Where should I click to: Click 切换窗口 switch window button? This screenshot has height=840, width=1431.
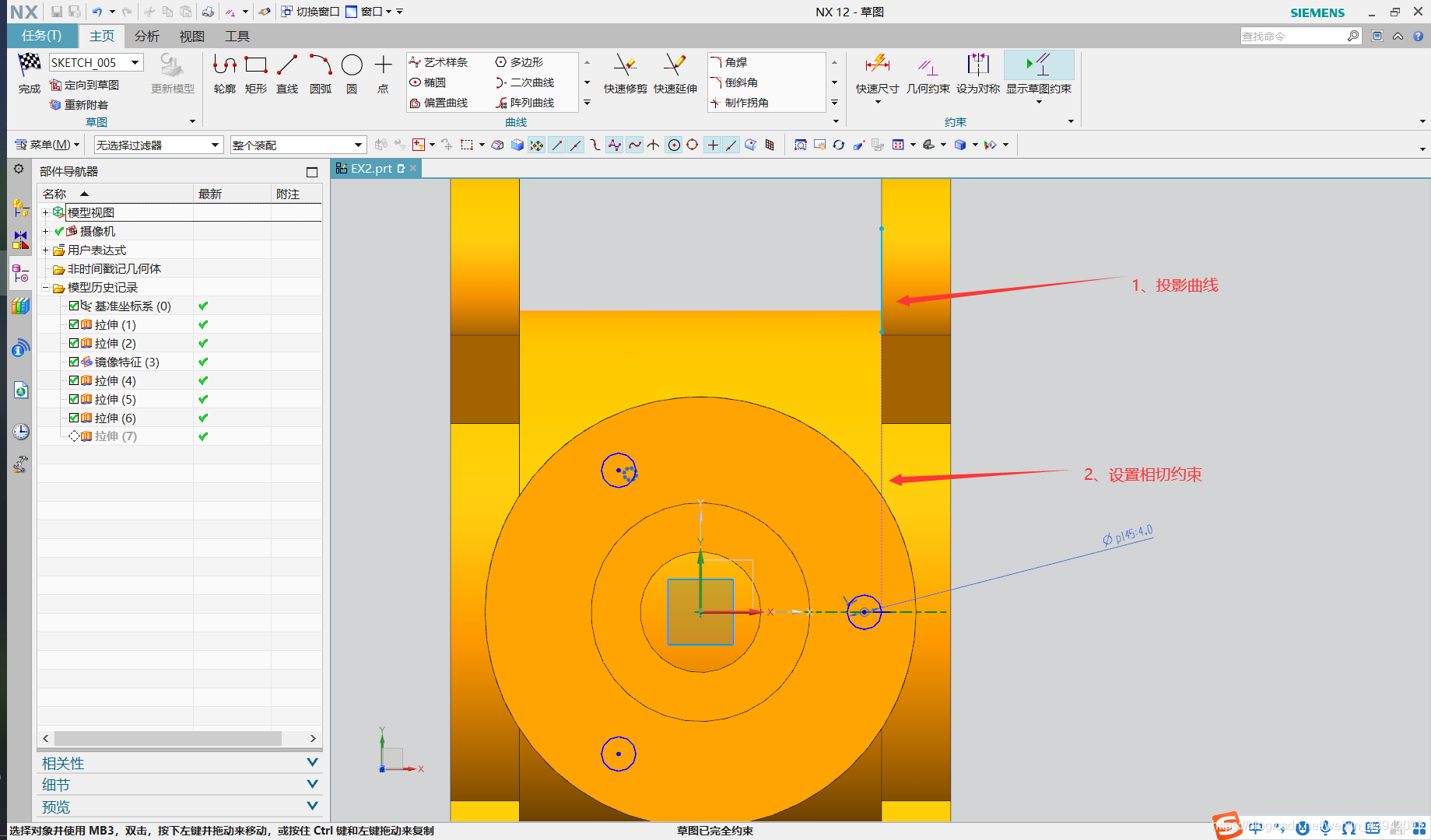tap(310, 12)
